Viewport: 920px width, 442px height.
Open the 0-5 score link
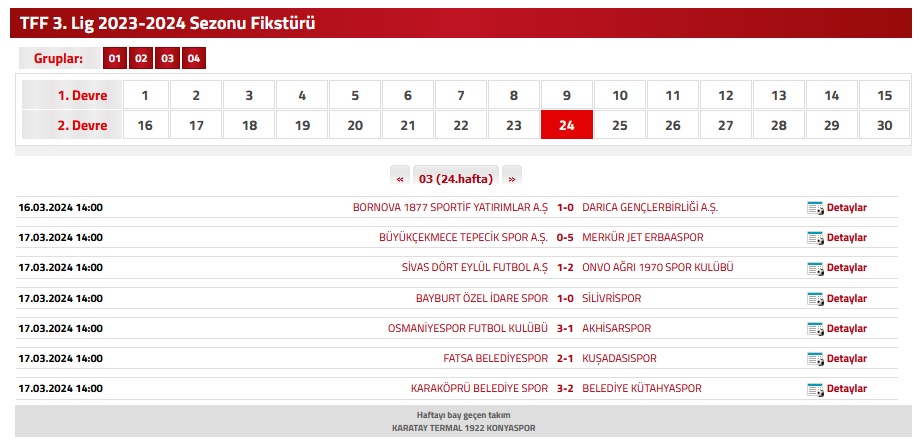click(565, 238)
